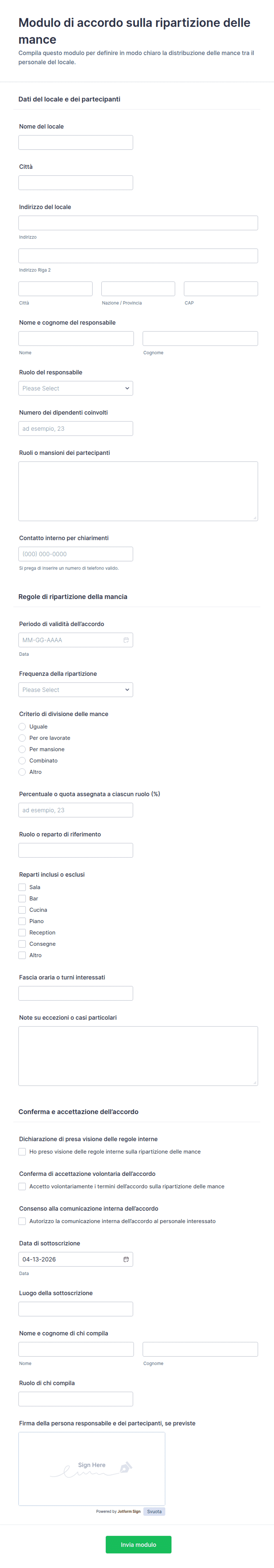Screen dimensions: 274x1568
Task: Enable the Reception checkbox
Action: pyautogui.click(x=22, y=933)
